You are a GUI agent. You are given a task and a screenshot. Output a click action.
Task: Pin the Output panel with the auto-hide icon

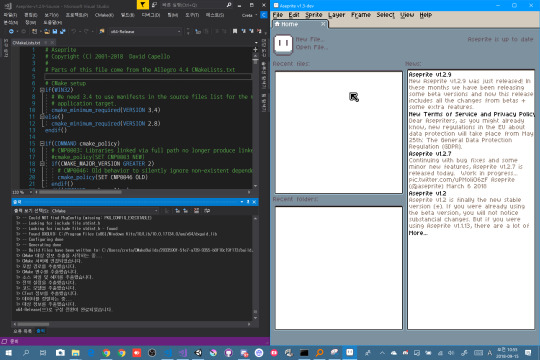point(248,202)
